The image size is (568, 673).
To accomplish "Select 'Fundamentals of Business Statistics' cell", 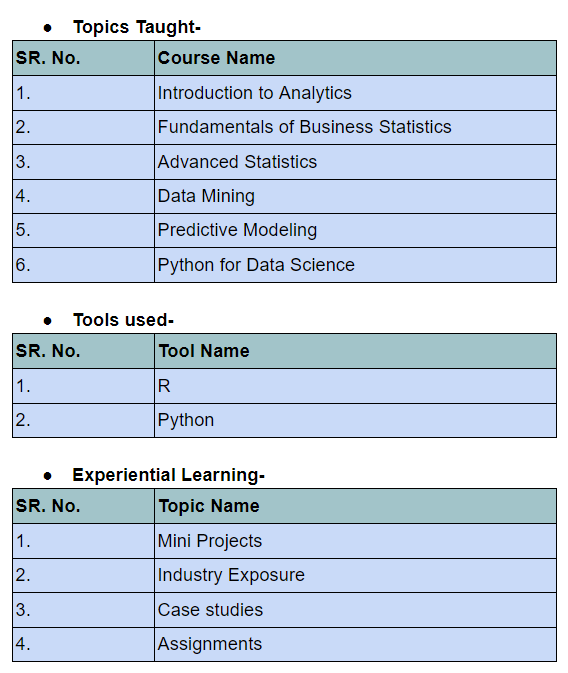I will [355, 127].
